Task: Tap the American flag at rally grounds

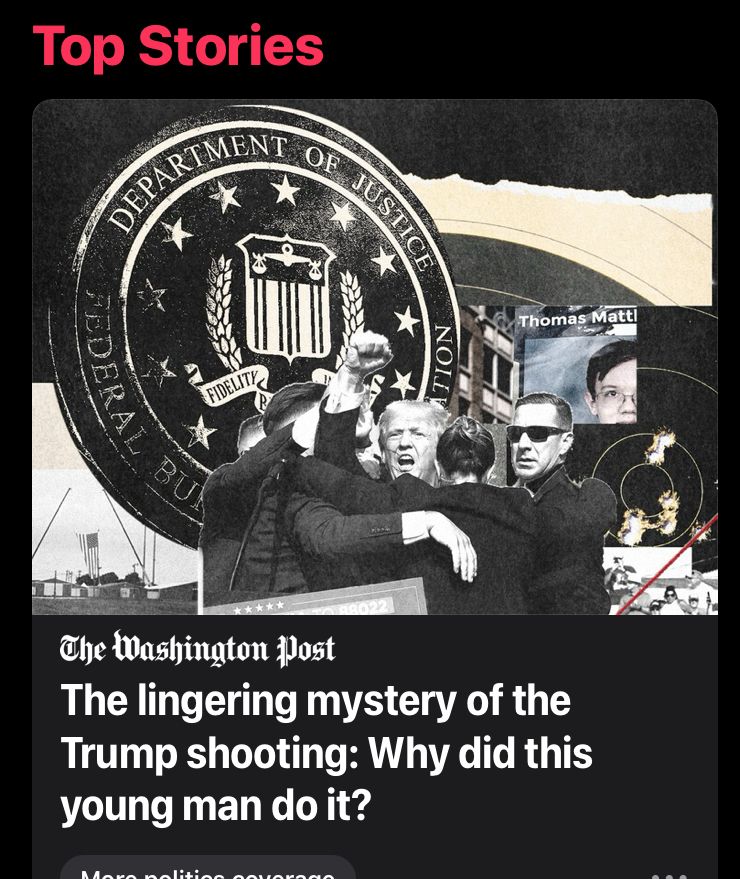Action: tap(89, 551)
